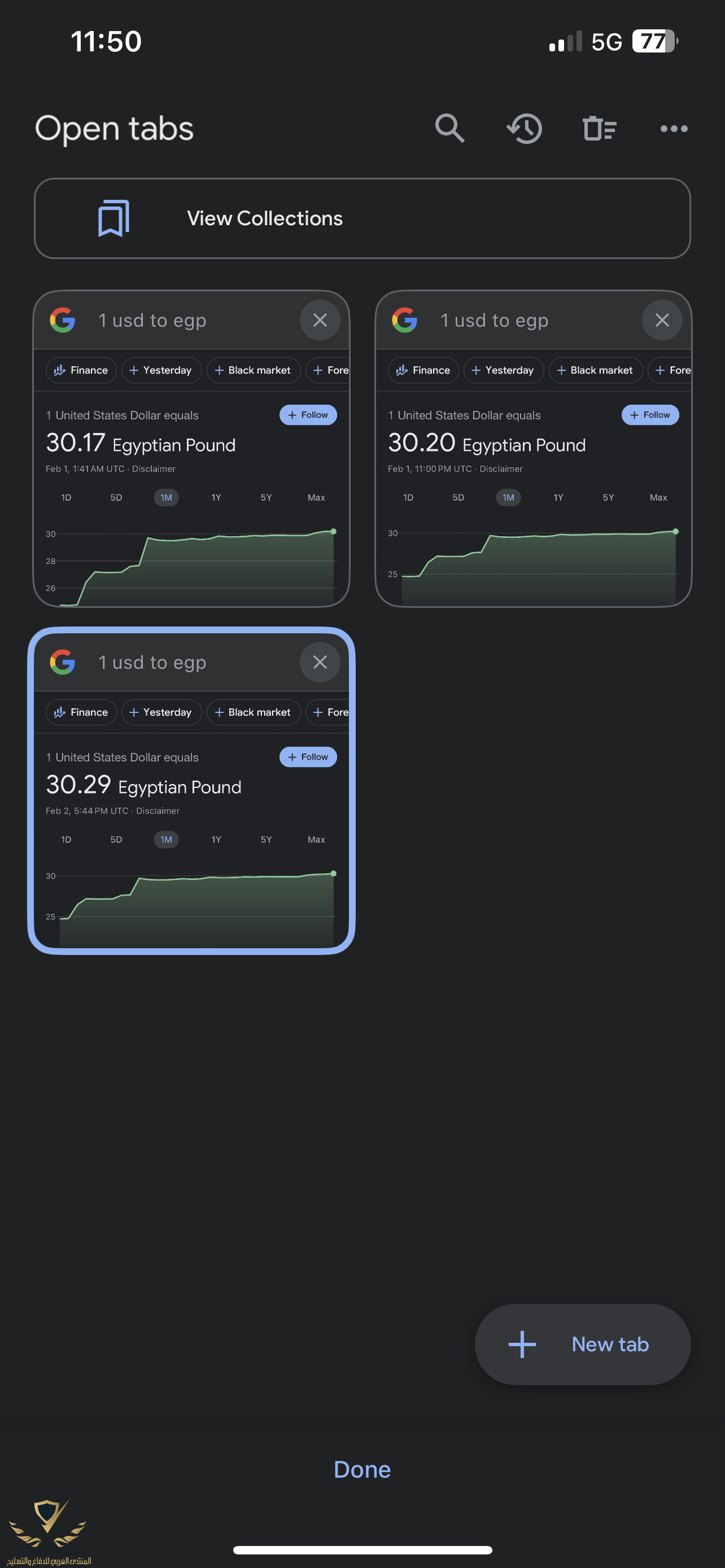Image resolution: width=725 pixels, height=1568 pixels.
Task: Open View Collections
Action: click(x=362, y=218)
